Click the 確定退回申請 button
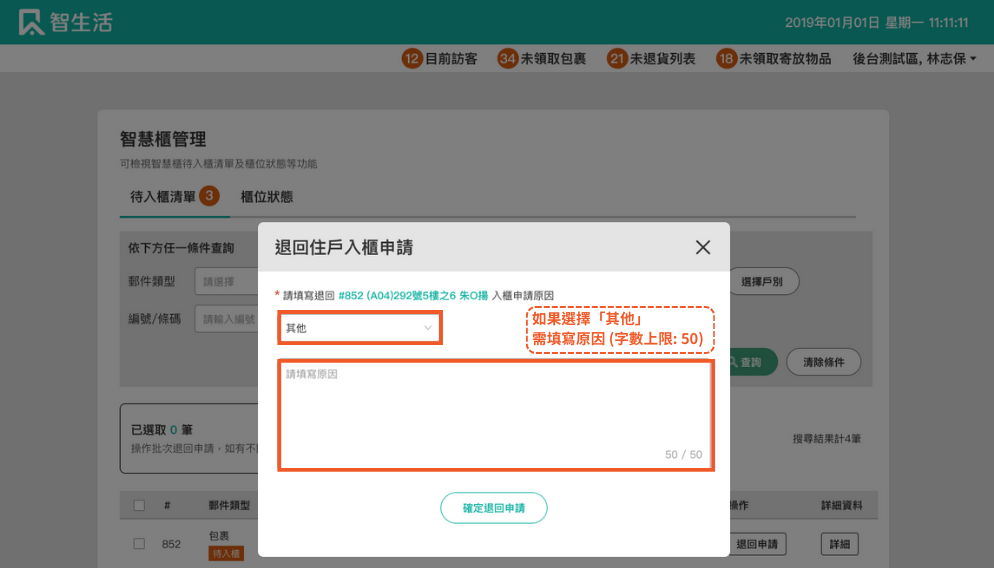 493,508
